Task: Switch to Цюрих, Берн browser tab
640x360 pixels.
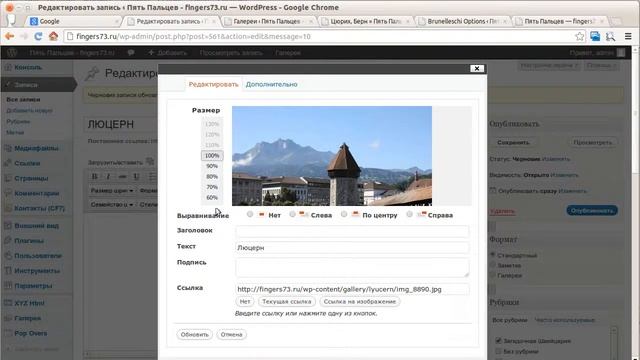Action: 365,21
